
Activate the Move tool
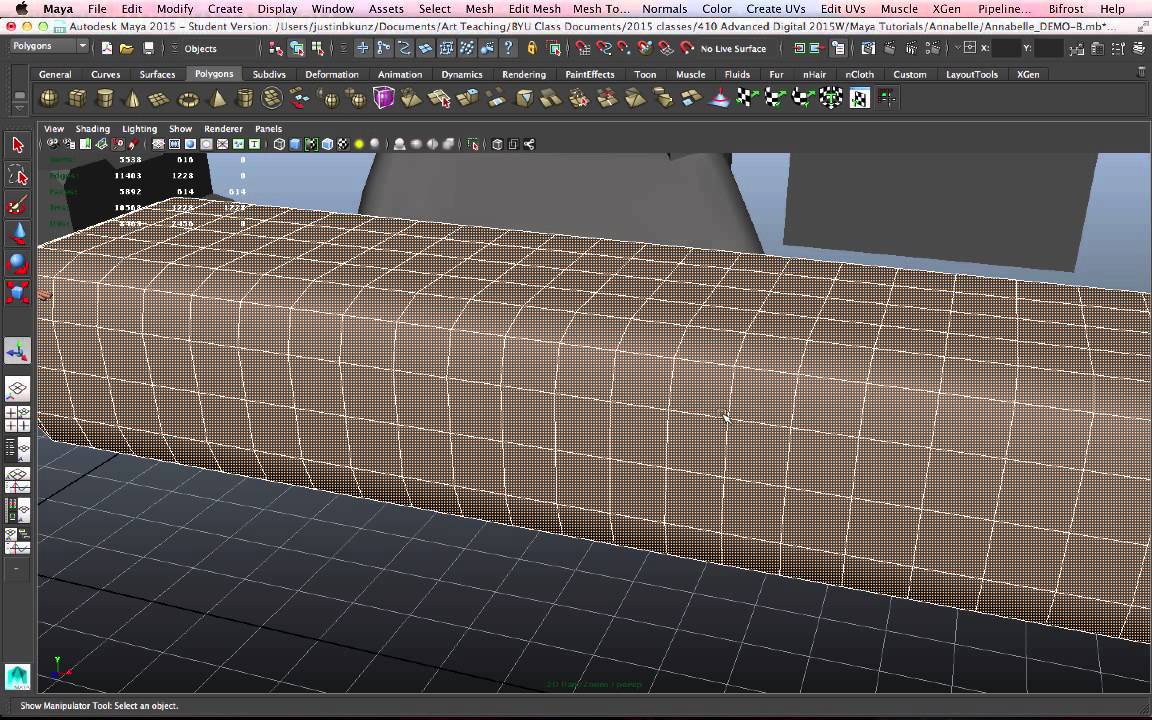tap(18, 234)
